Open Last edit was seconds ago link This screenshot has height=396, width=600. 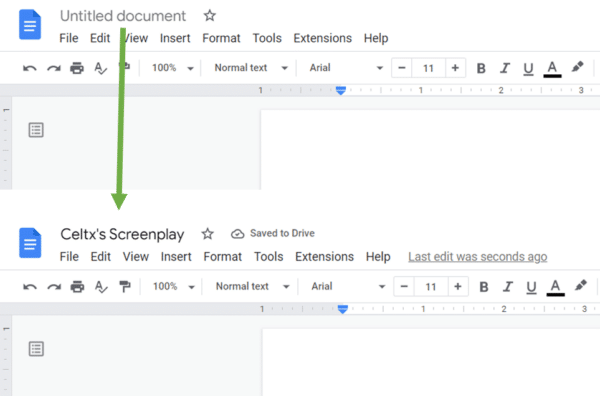[478, 257]
